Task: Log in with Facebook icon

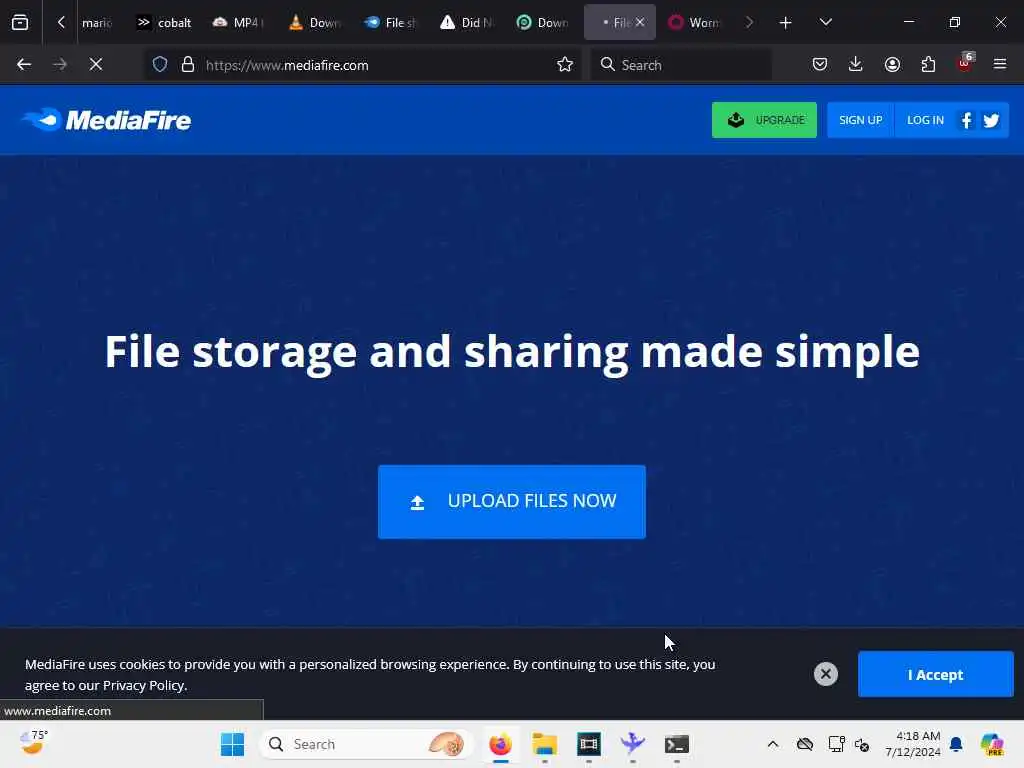Action: point(967,120)
